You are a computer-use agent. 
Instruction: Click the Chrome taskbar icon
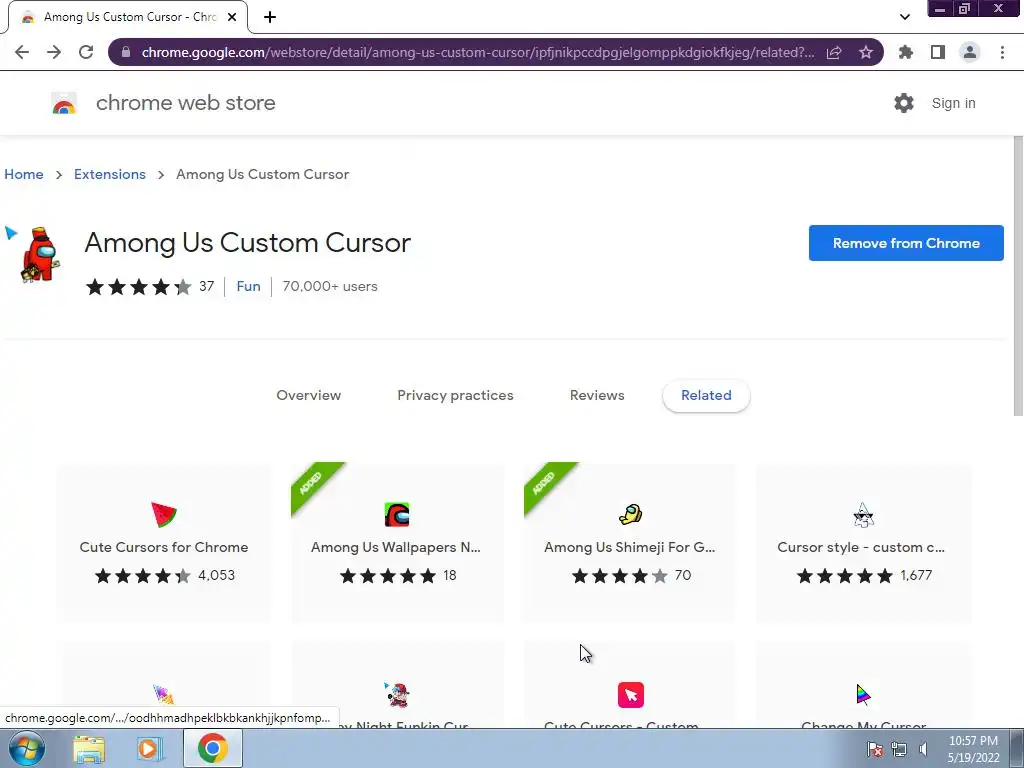tap(212, 748)
